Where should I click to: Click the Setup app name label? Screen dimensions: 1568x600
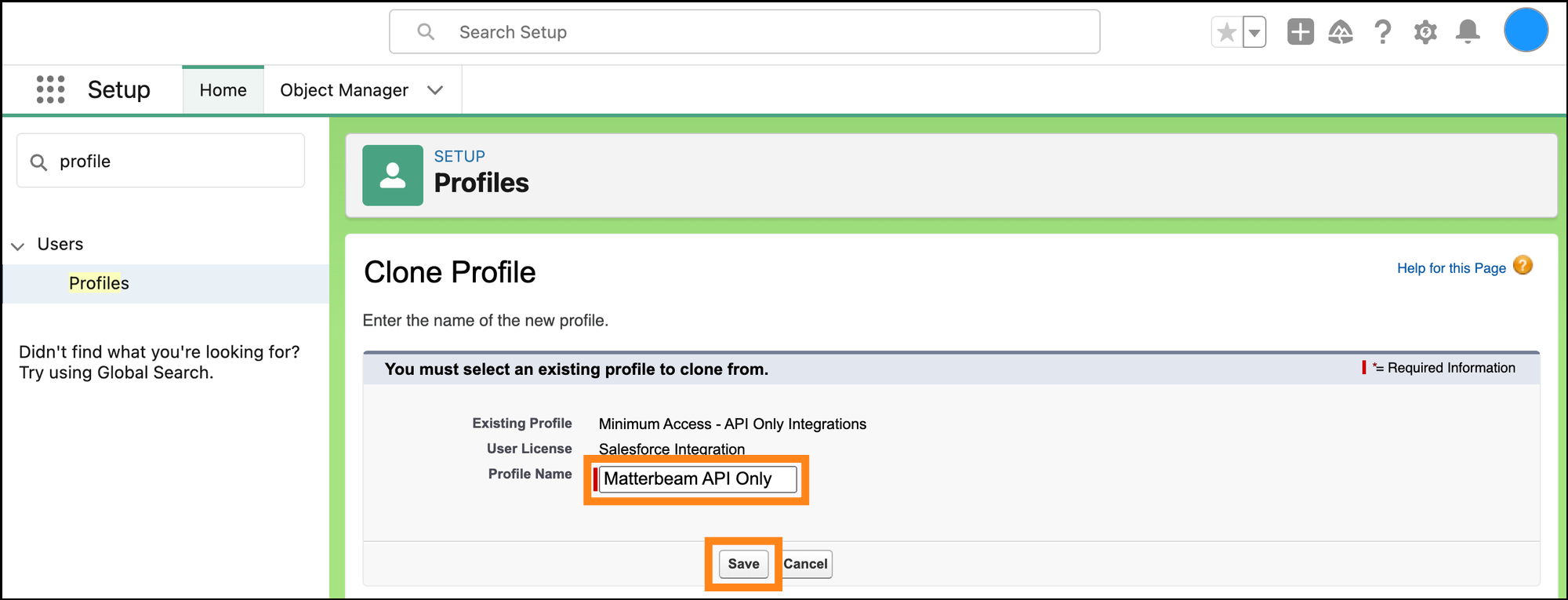[x=119, y=89]
